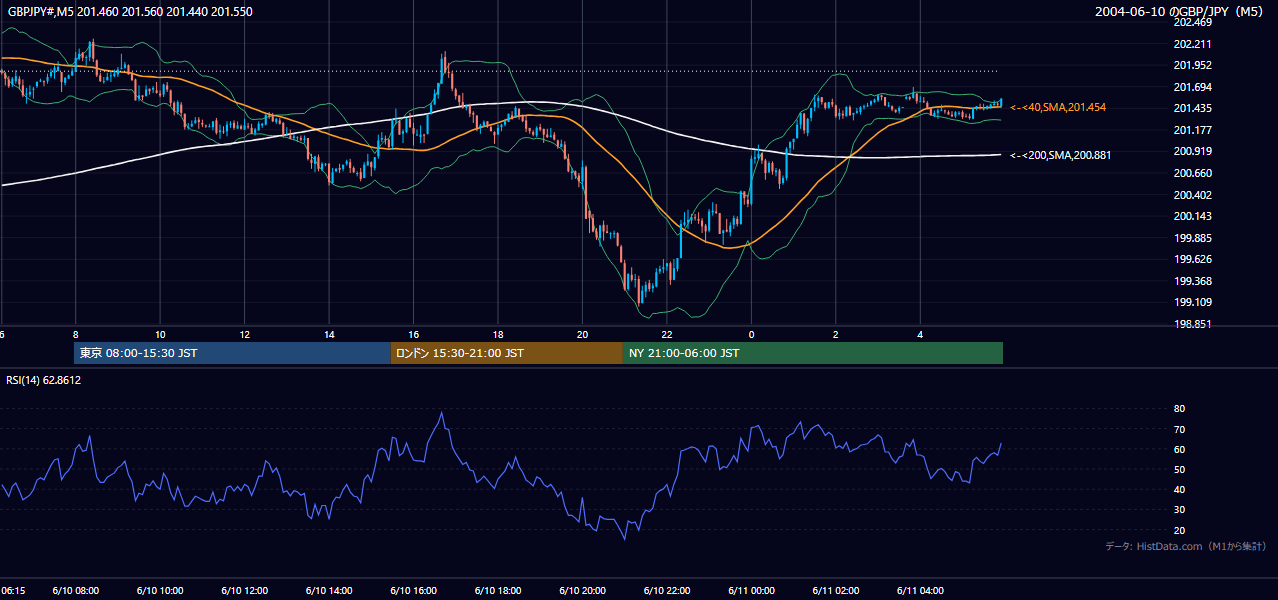
Task: Click RSI scale value 60
Action: click(1179, 449)
